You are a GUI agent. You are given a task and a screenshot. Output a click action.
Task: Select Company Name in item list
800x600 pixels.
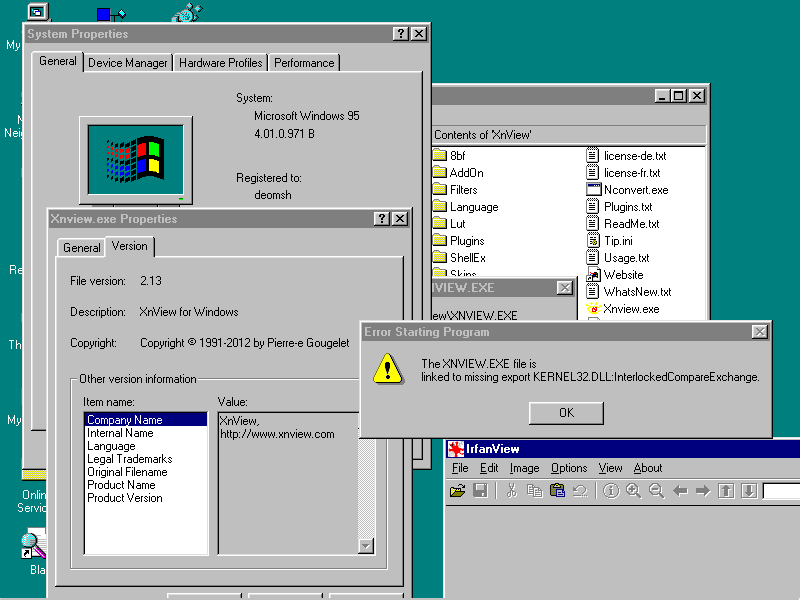pyautogui.click(x=145, y=419)
